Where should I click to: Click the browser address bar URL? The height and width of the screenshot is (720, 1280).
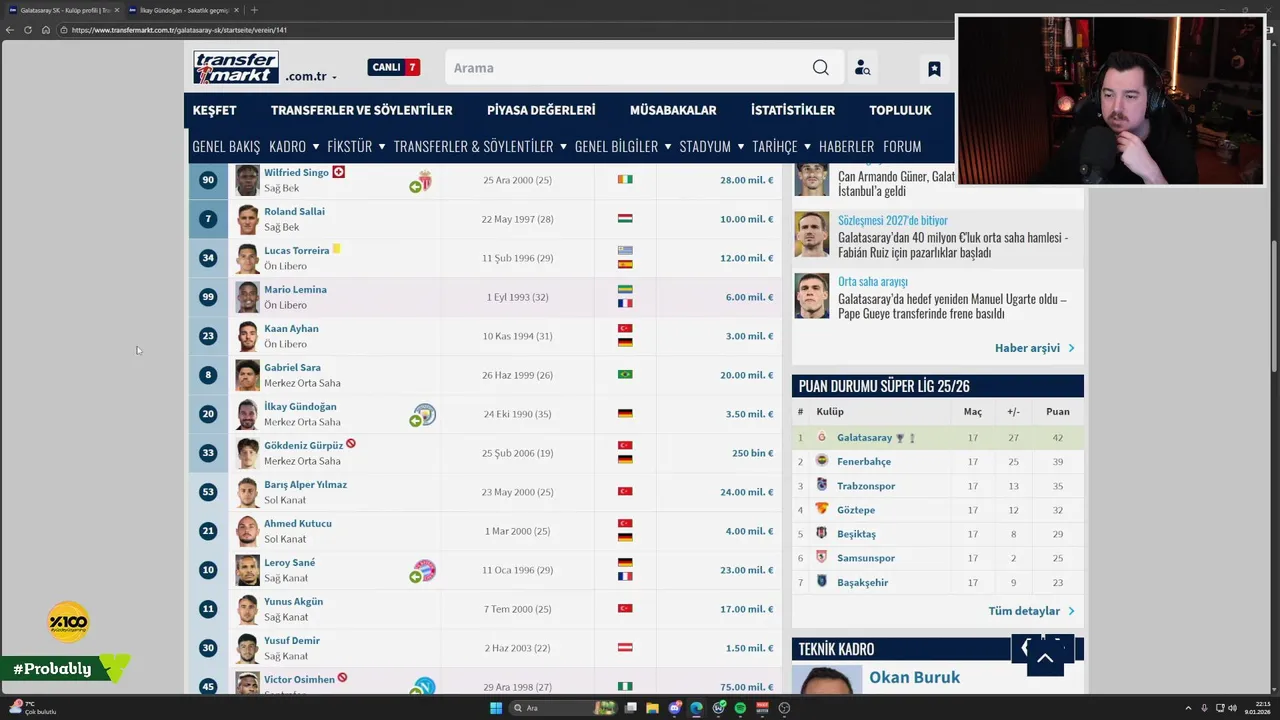(178, 30)
